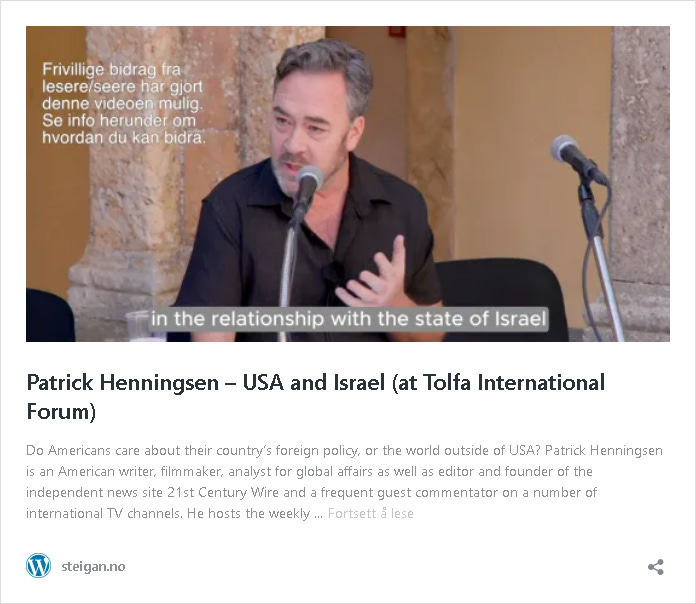Follow the 'Fortsett å lese' link
Viewport: 696px width, 604px height.
(x=371, y=513)
